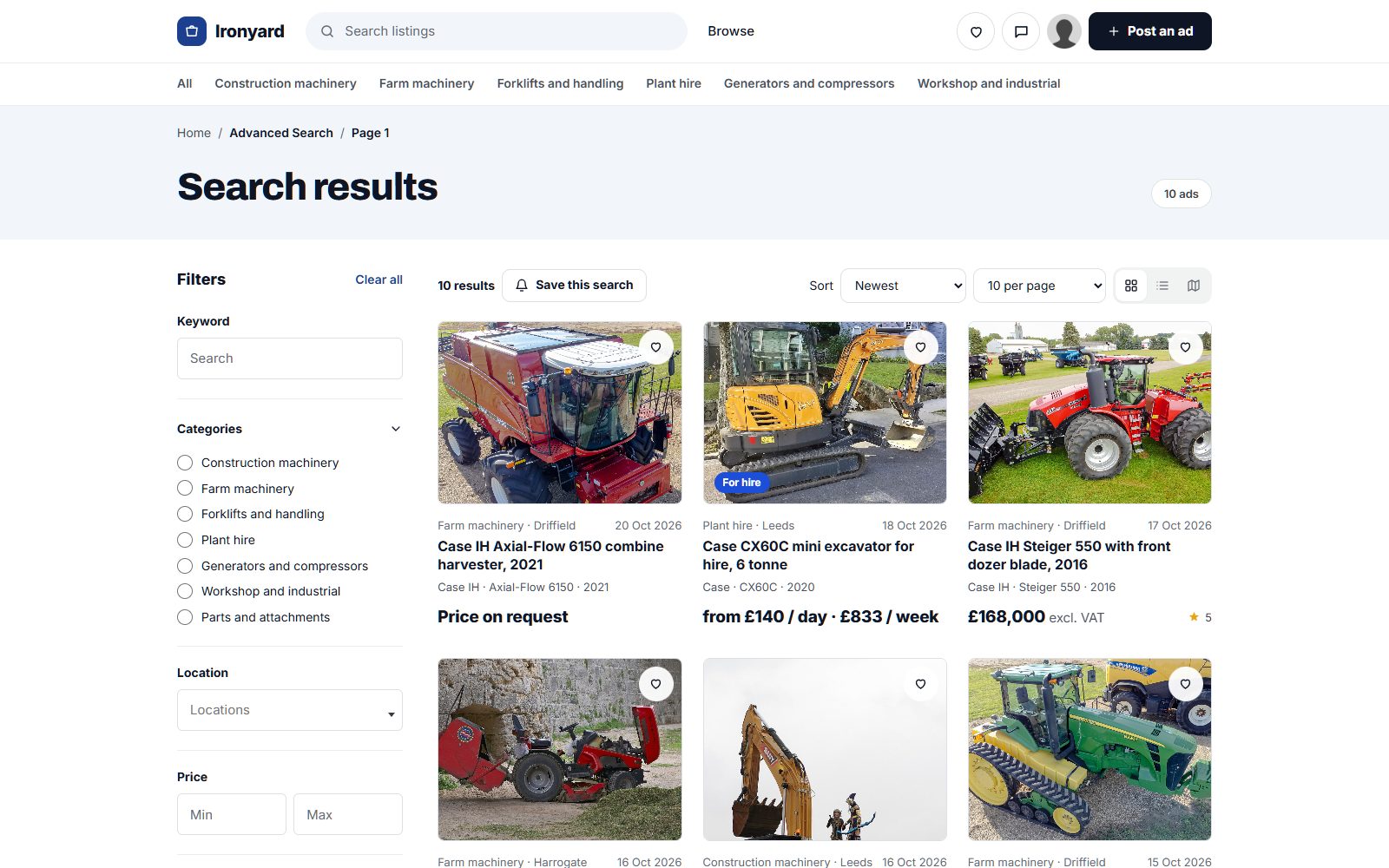
Task: Favourite the green tracked tractor listing
Action: pyautogui.click(x=1186, y=684)
